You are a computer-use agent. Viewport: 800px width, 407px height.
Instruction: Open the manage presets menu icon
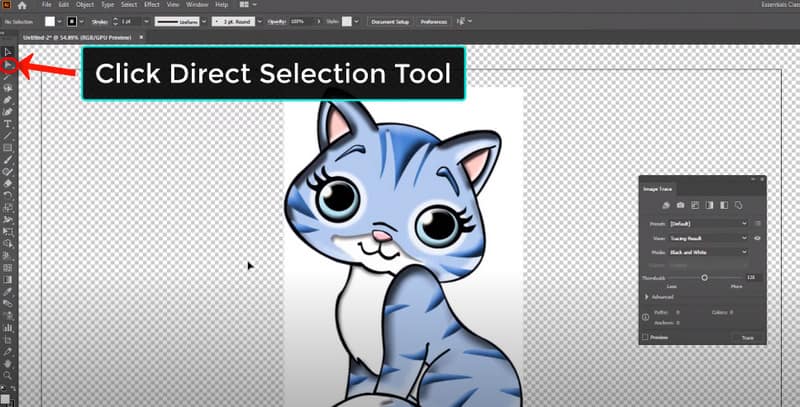click(x=758, y=223)
